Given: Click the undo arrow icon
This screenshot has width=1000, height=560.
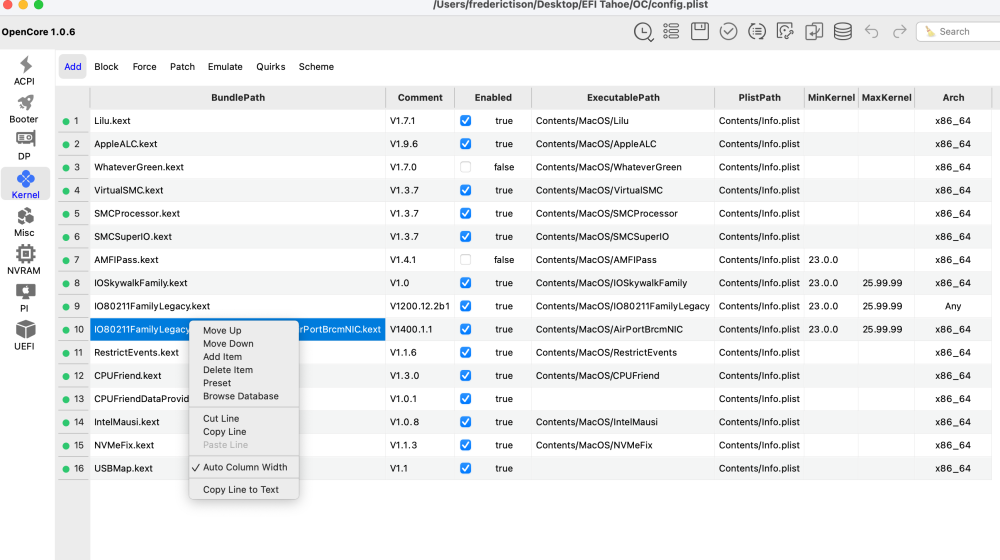Looking at the screenshot, I should [871, 31].
